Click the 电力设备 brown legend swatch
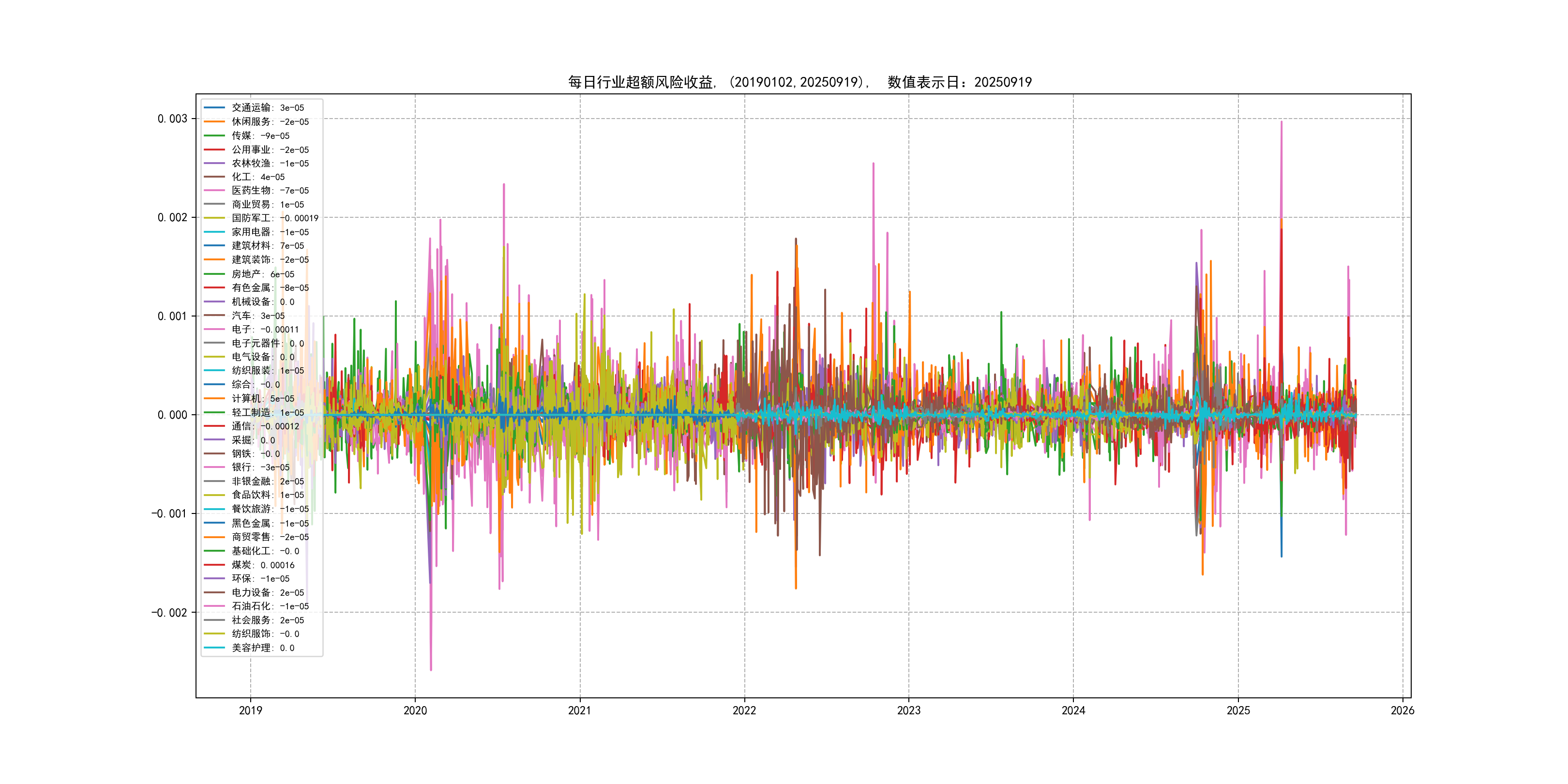1568x784 pixels. coord(214,592)
